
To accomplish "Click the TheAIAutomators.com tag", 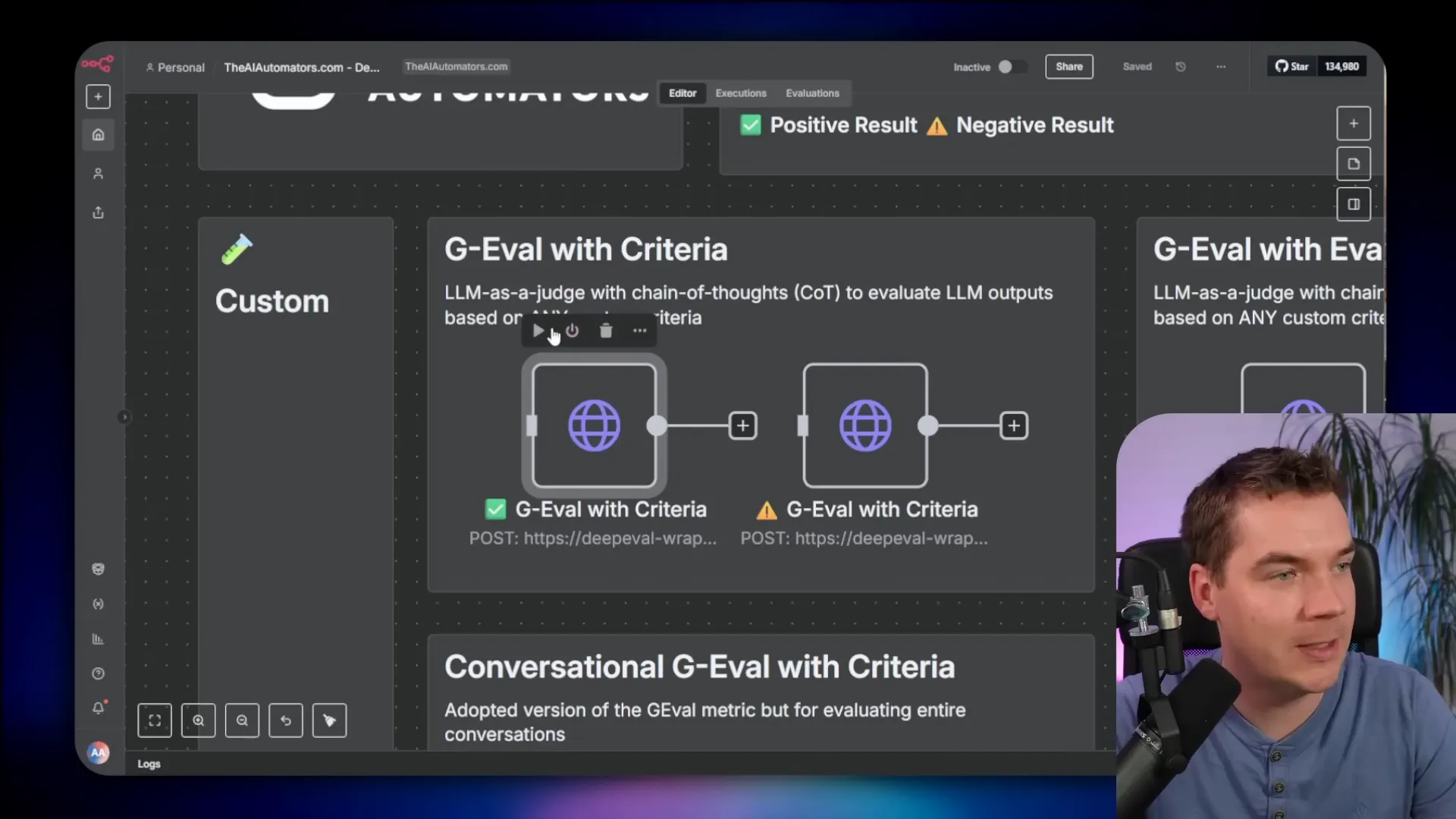I will (x=457, y=67).
